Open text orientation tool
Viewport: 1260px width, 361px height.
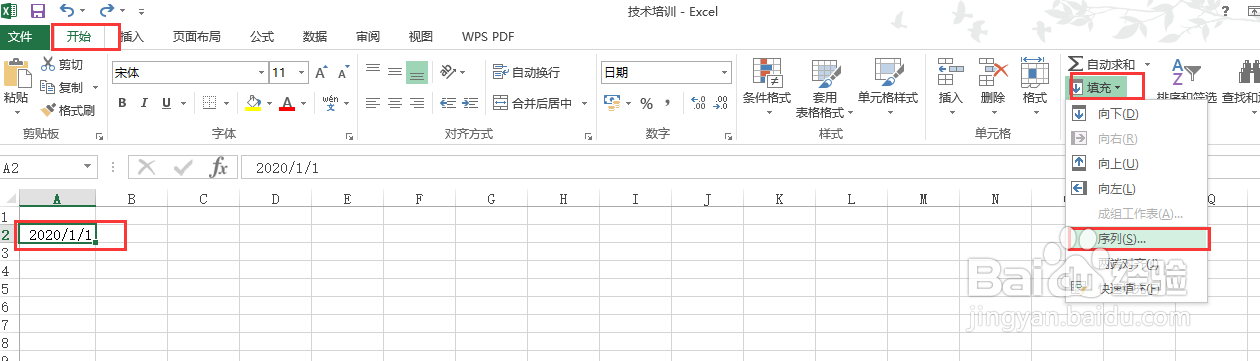[447, 71]
